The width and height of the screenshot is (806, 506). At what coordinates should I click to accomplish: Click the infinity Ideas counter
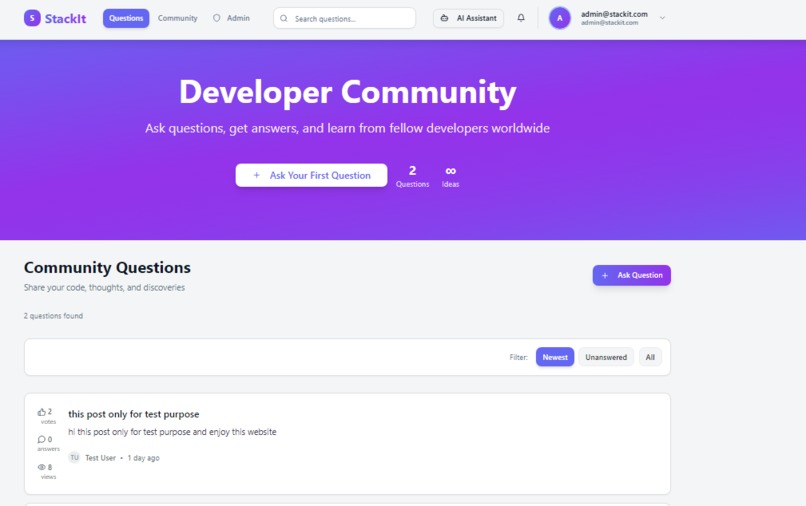(450, 176)
